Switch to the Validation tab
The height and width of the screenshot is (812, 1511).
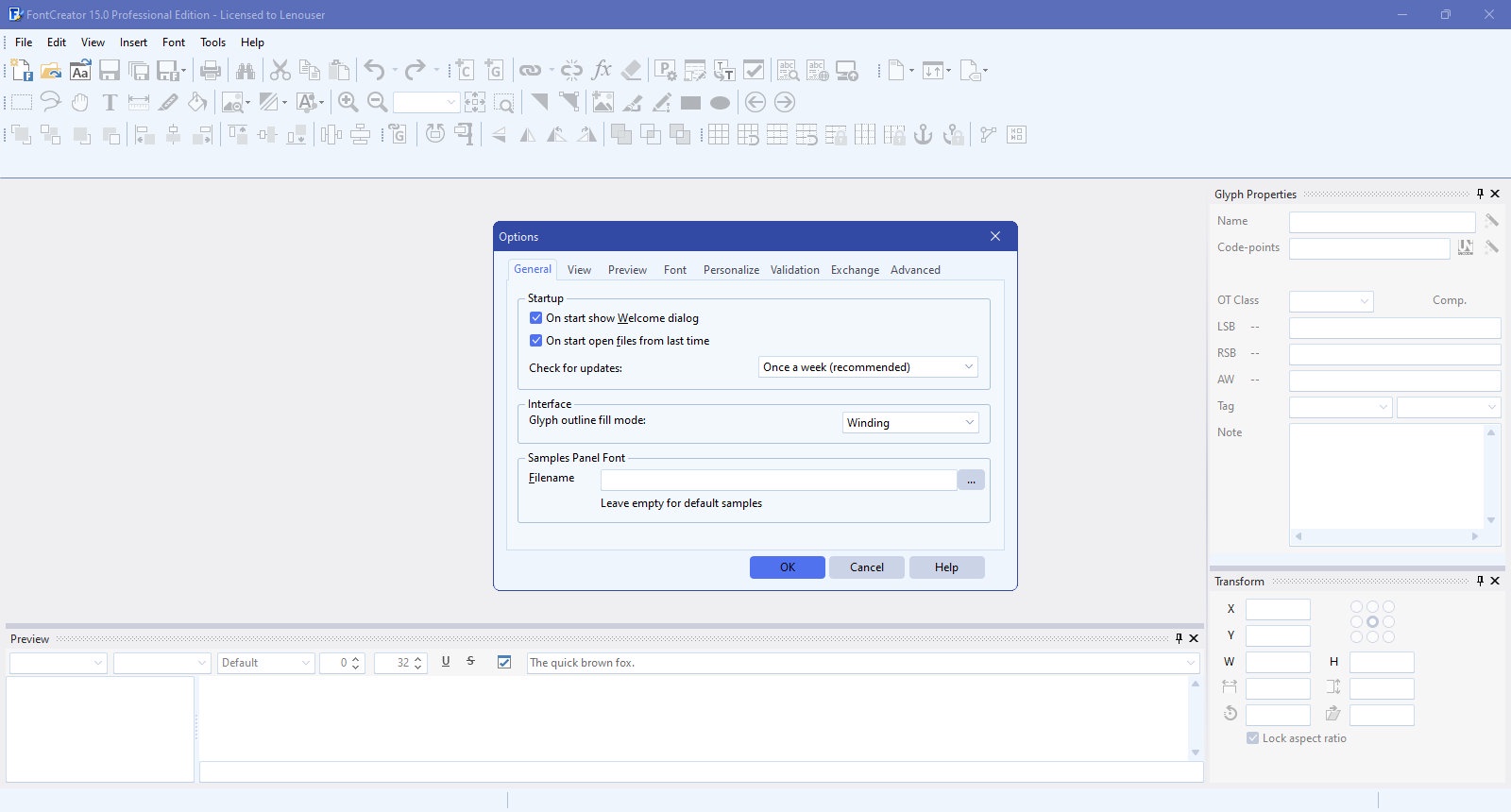click(794, 270)
